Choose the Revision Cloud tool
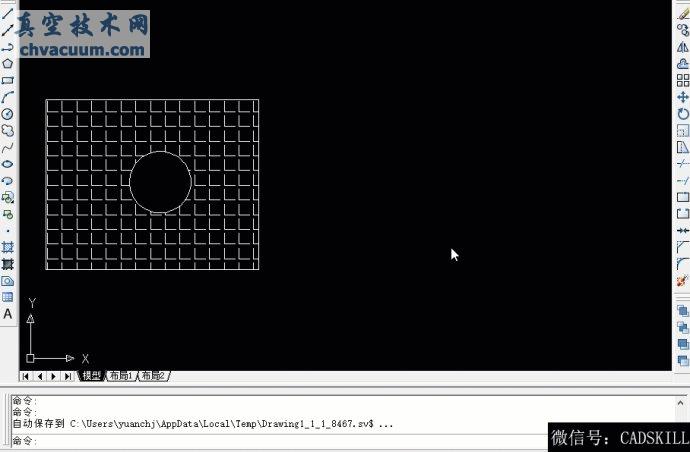Screen dimensions: 690x452 pos(8,130)
